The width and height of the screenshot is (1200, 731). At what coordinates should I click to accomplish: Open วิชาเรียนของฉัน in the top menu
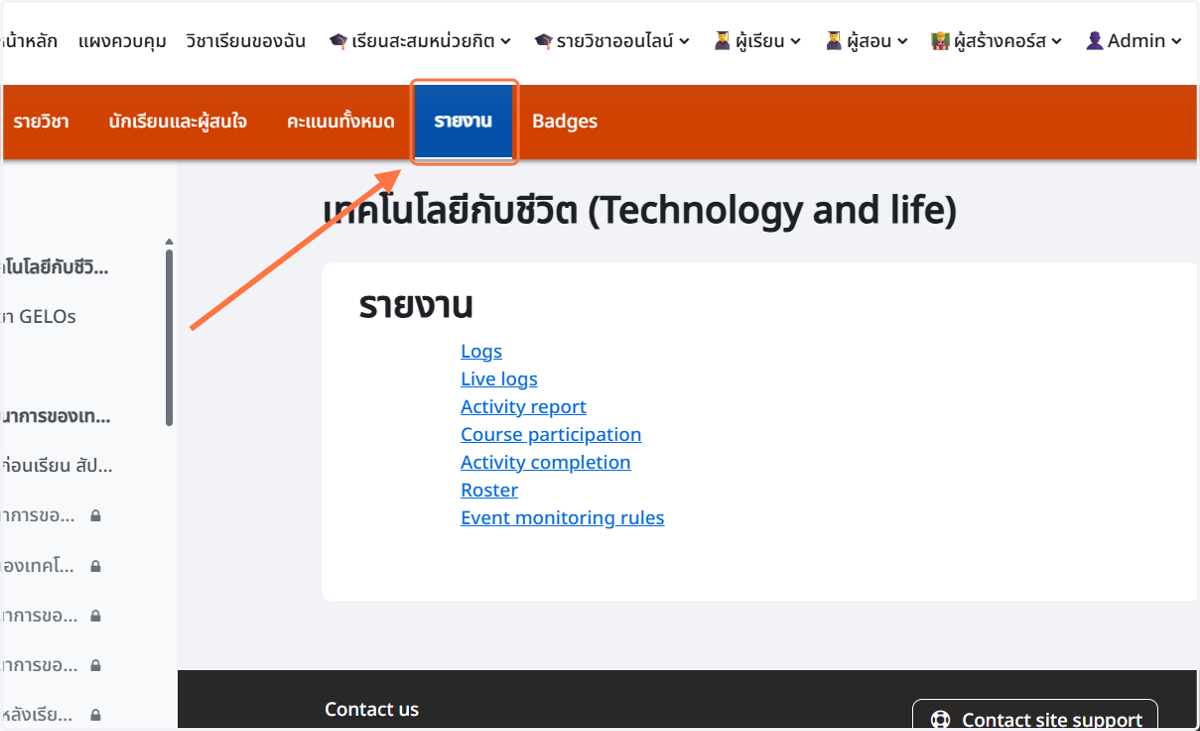[246, 41]
